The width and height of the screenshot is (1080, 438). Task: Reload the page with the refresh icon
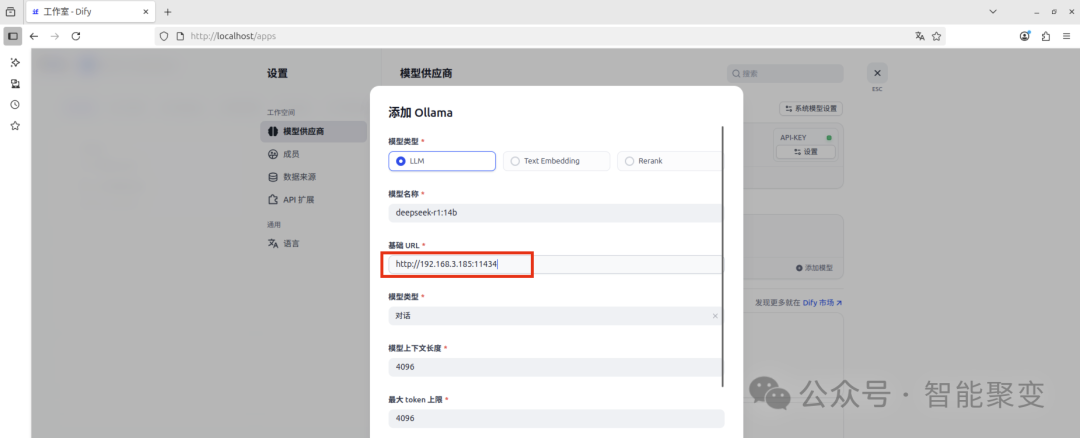coord(76,36)
